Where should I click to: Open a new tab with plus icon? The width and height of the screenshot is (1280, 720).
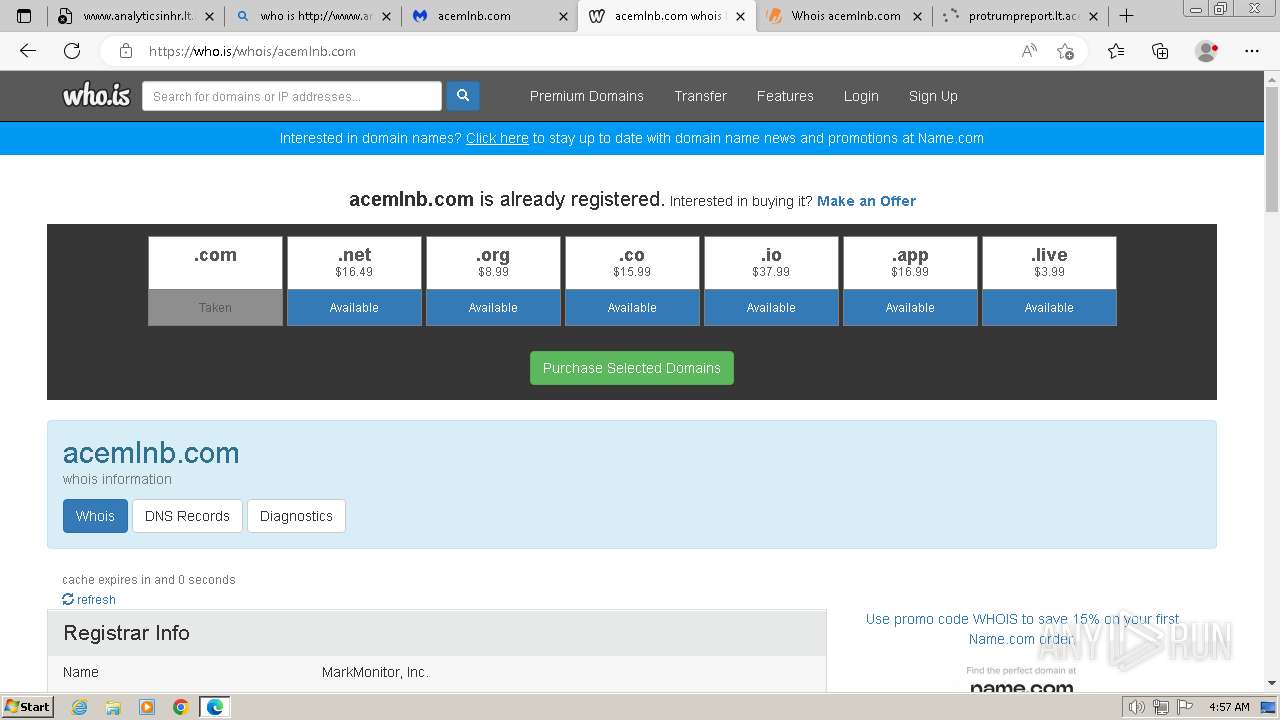1126,16
